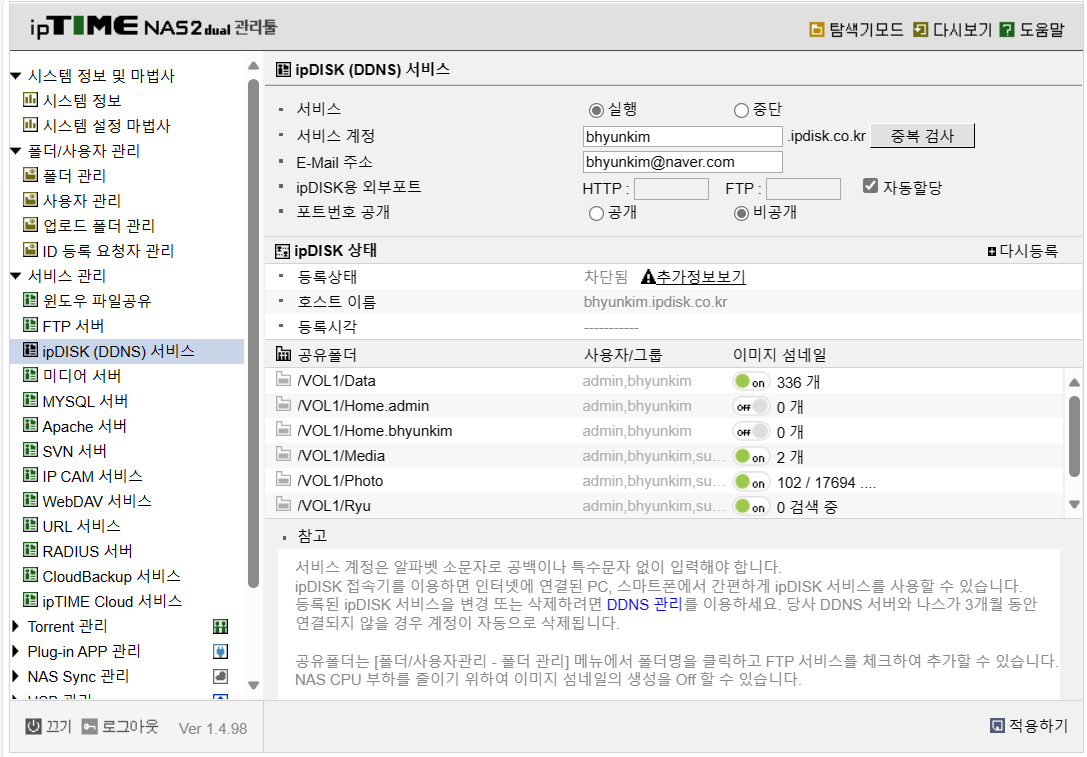Click the 윈도우 파일공유 icon

click(30, 299)
